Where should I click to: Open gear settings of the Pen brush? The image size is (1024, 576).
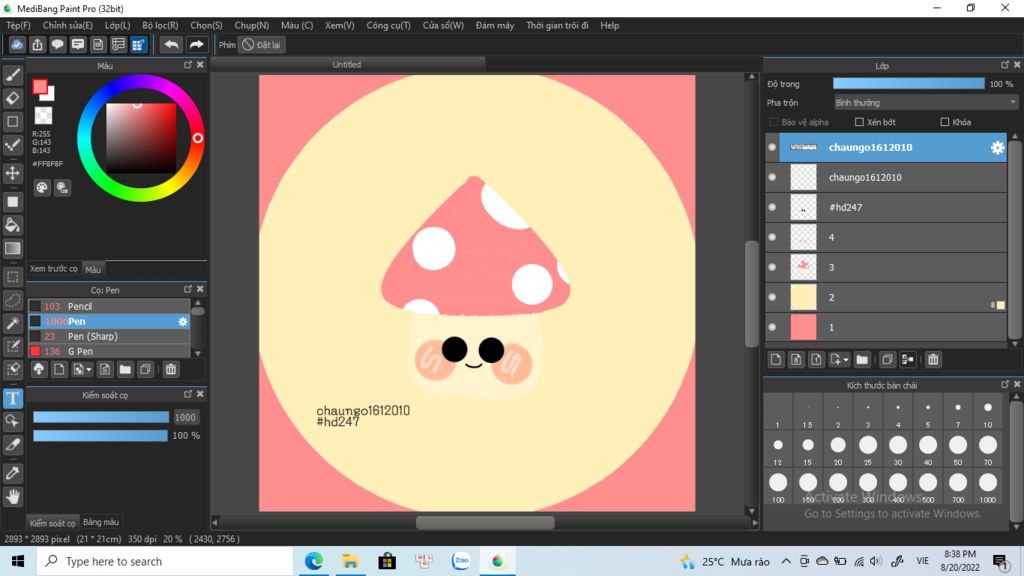coord(183,321)
